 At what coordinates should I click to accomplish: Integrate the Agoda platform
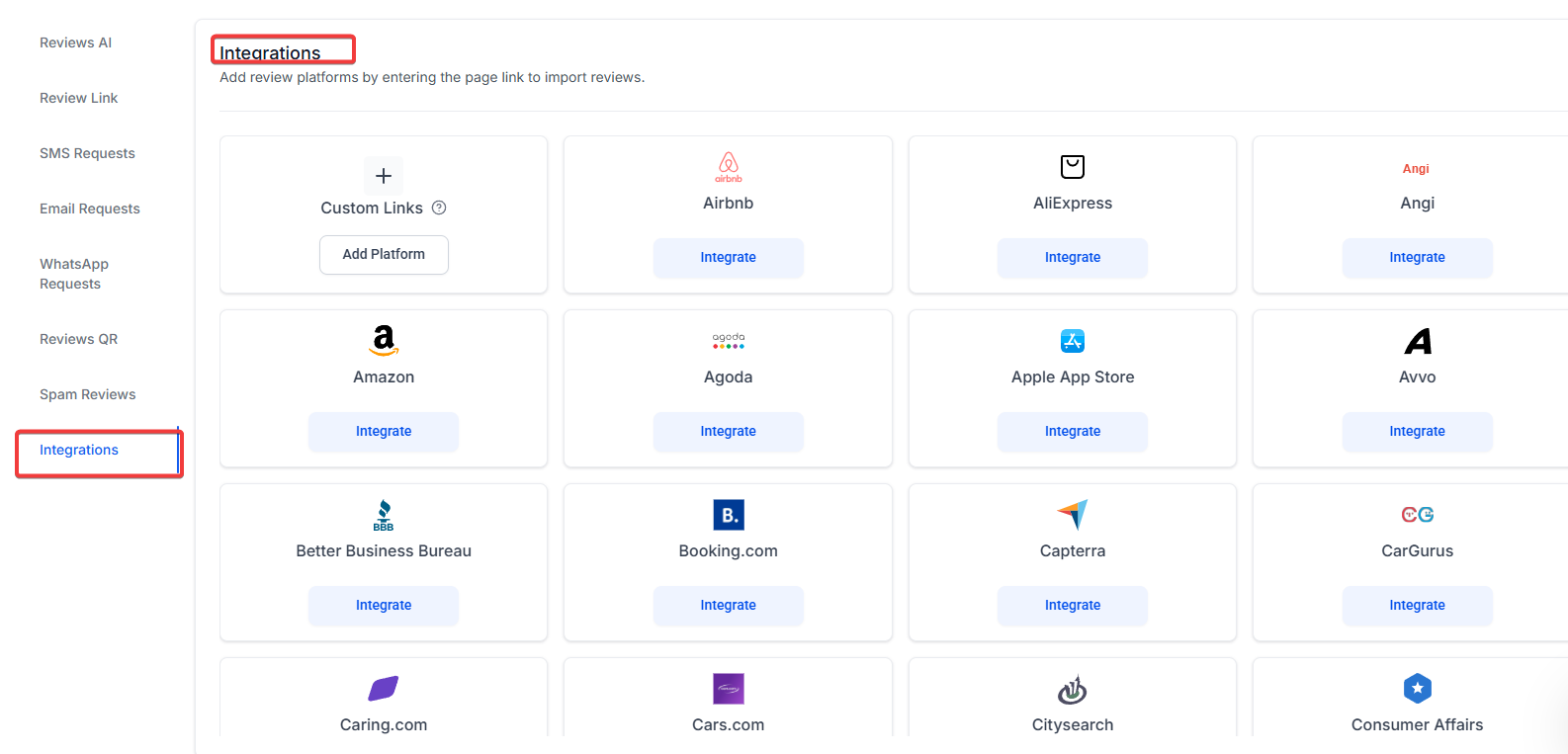point(729,432)
